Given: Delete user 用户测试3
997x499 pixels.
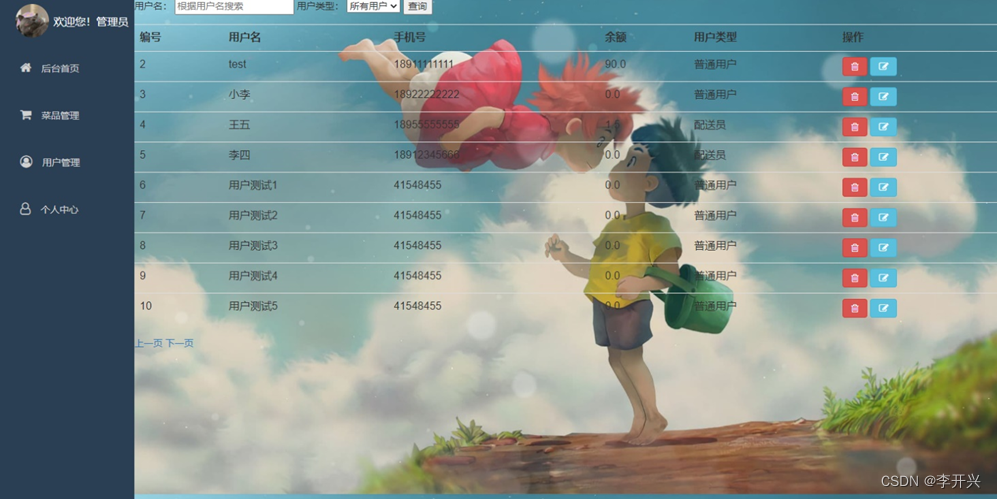Looking at the screenshot, I should coord(855,248).
